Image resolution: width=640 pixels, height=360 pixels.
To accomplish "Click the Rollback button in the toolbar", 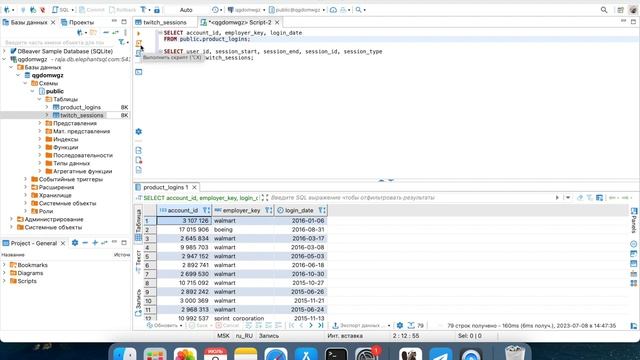I will [122, 10].
